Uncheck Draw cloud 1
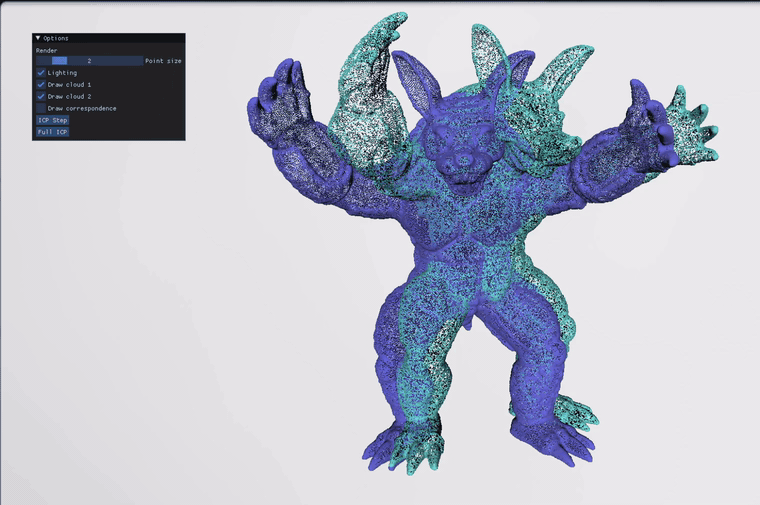 [41, 84]
